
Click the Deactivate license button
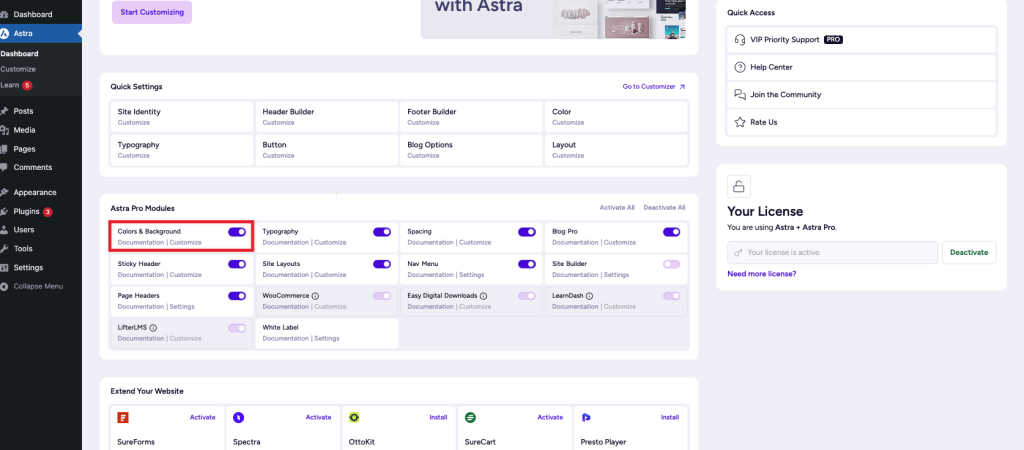[968, 252]
